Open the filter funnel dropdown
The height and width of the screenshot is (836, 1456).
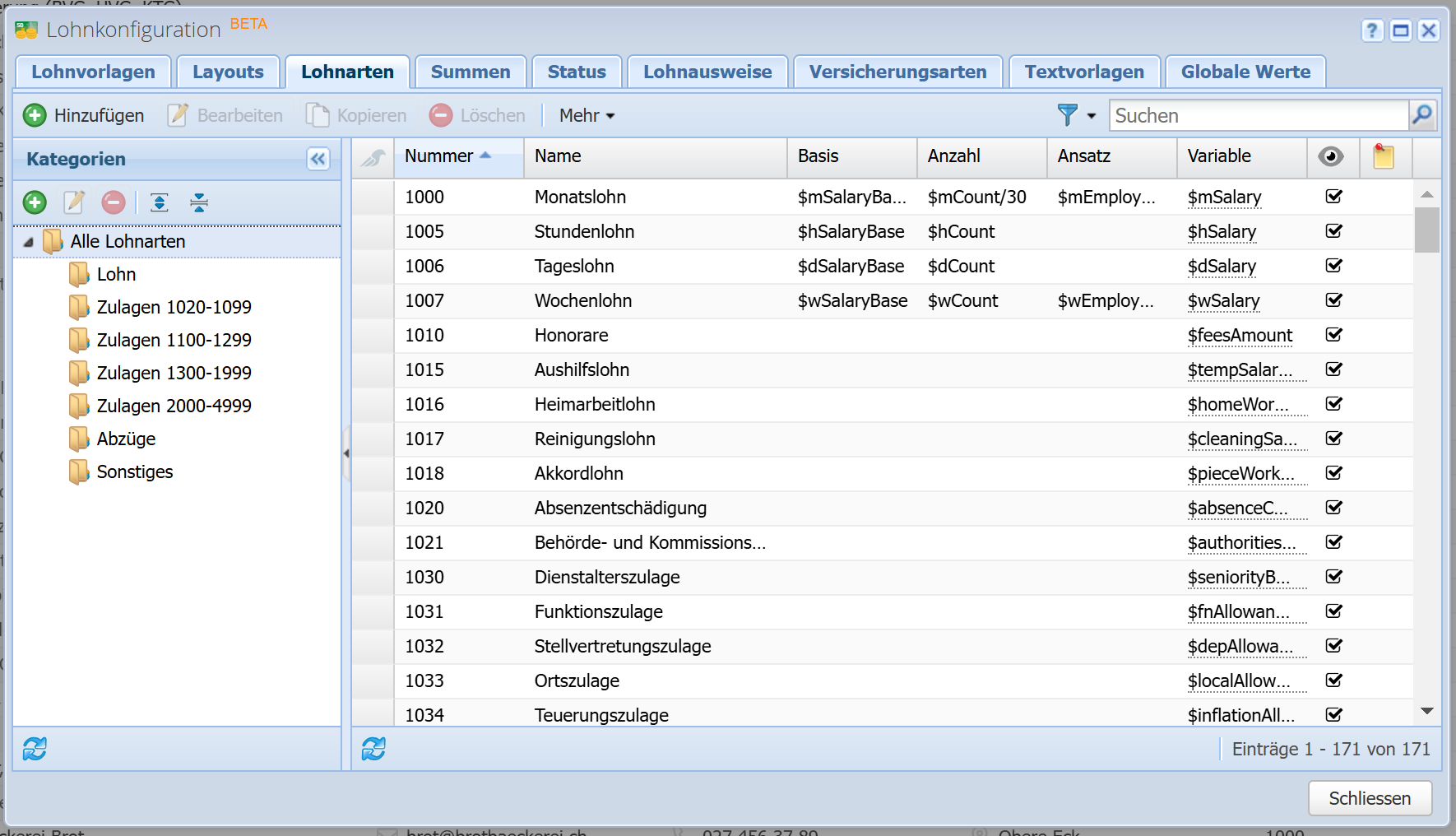(1076, 115)
